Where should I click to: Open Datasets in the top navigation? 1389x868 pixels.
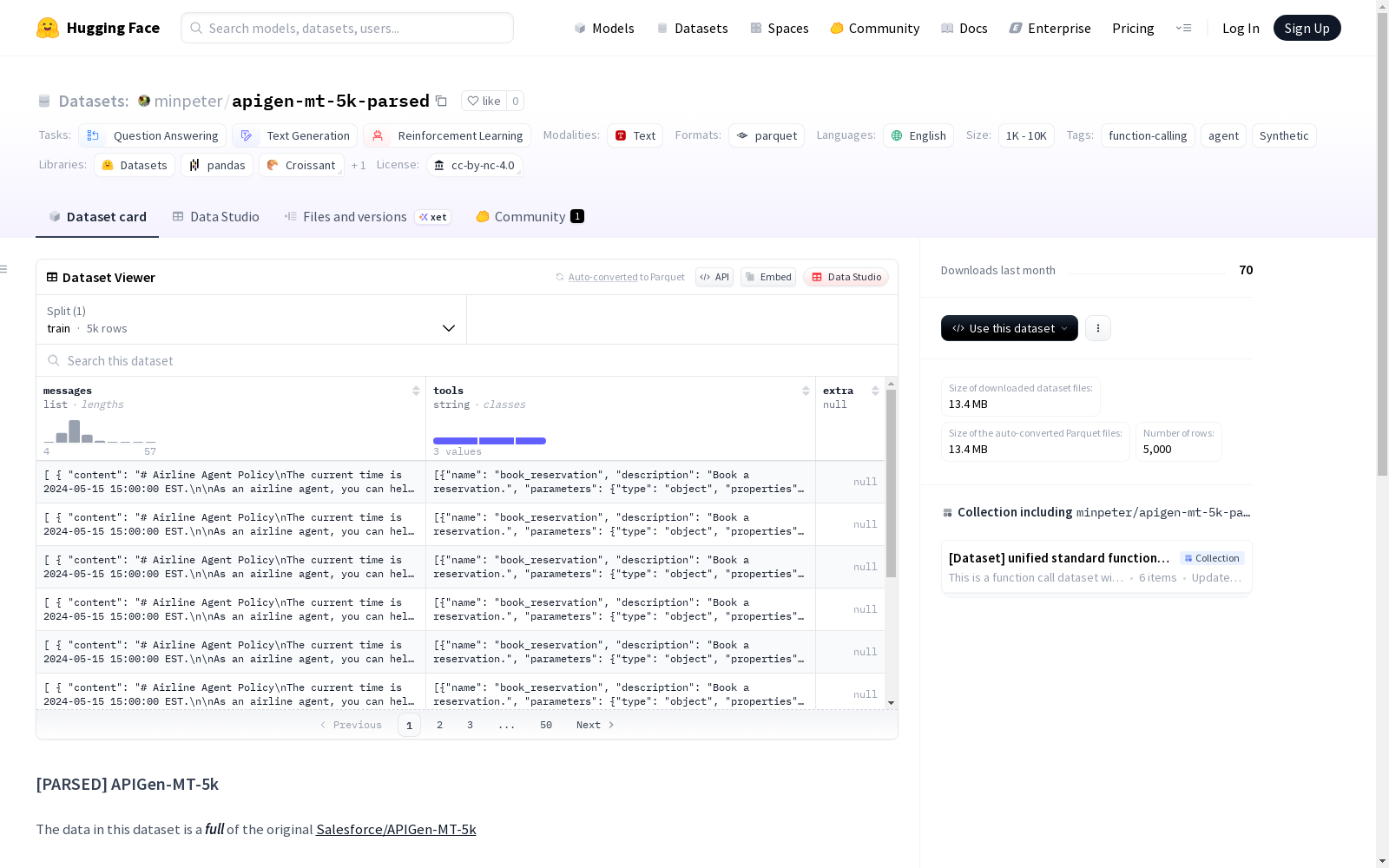click(x=693, y=28)
